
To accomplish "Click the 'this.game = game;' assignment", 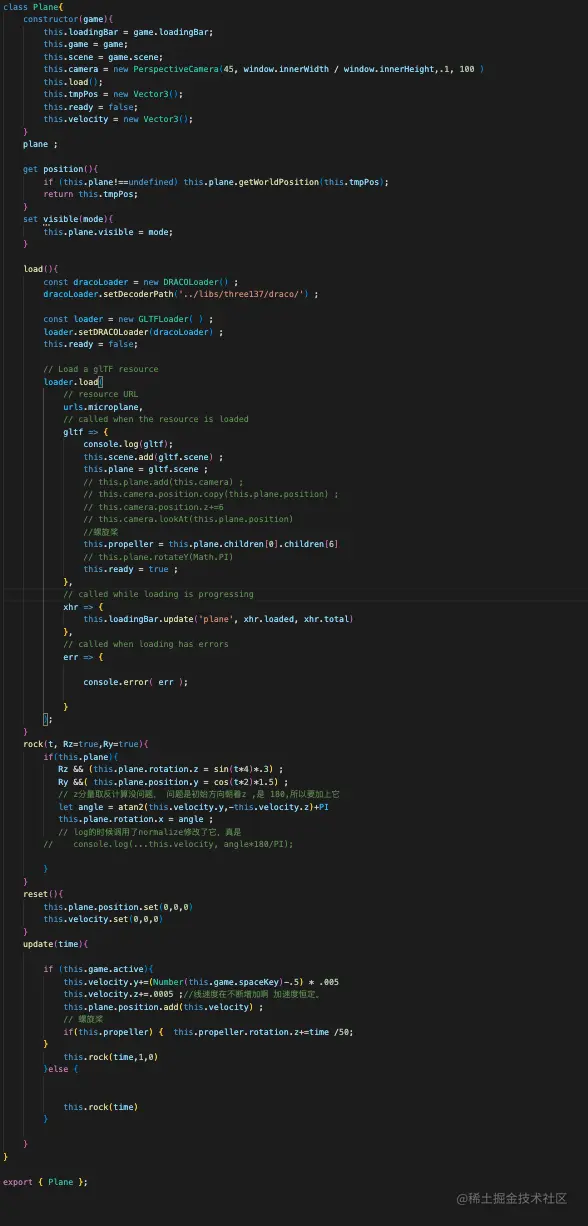I will (85, 44).
